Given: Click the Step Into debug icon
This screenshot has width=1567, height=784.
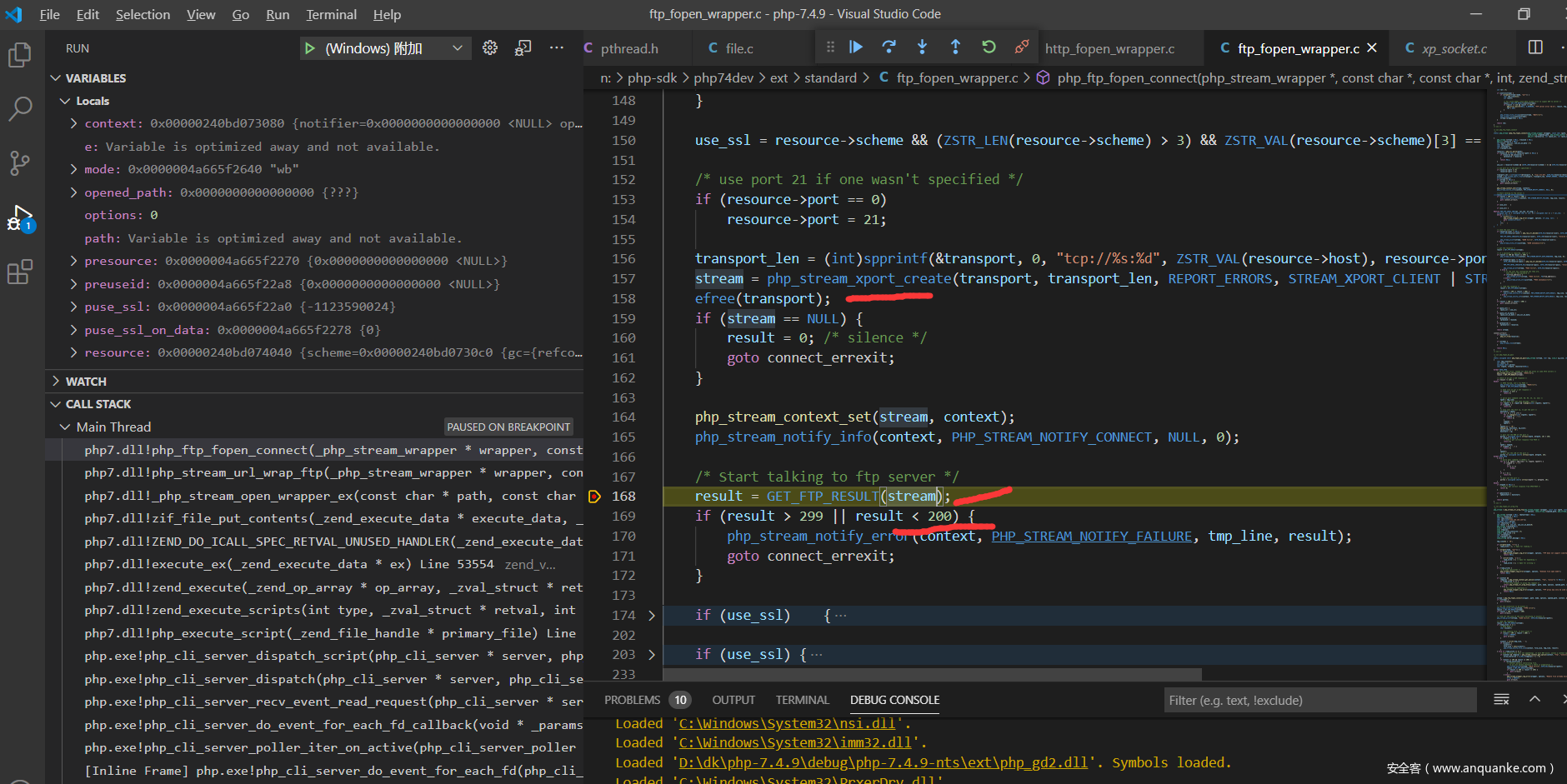Looking at the screenshot, I should tap(922, 47).
